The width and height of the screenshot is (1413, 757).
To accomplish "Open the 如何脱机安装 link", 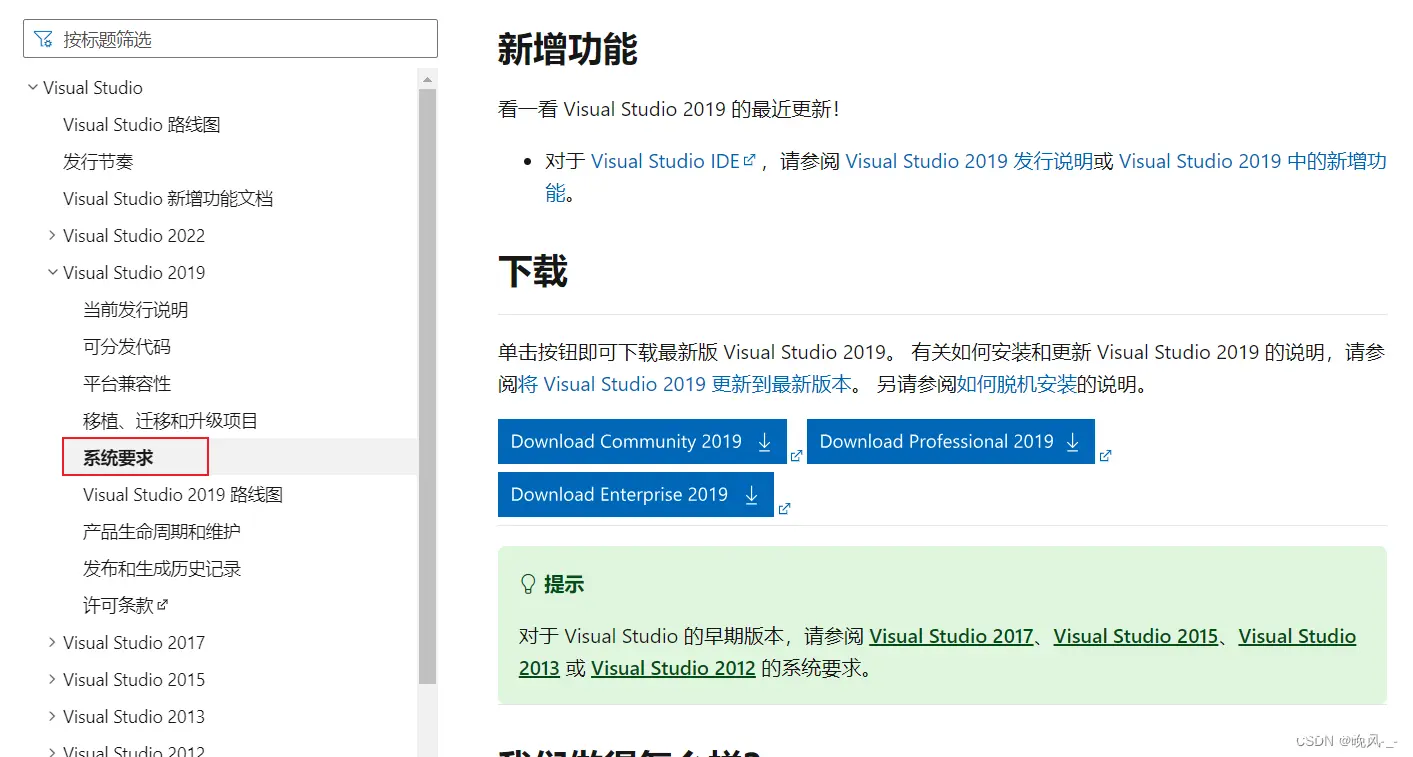I will coord(1017,384).
